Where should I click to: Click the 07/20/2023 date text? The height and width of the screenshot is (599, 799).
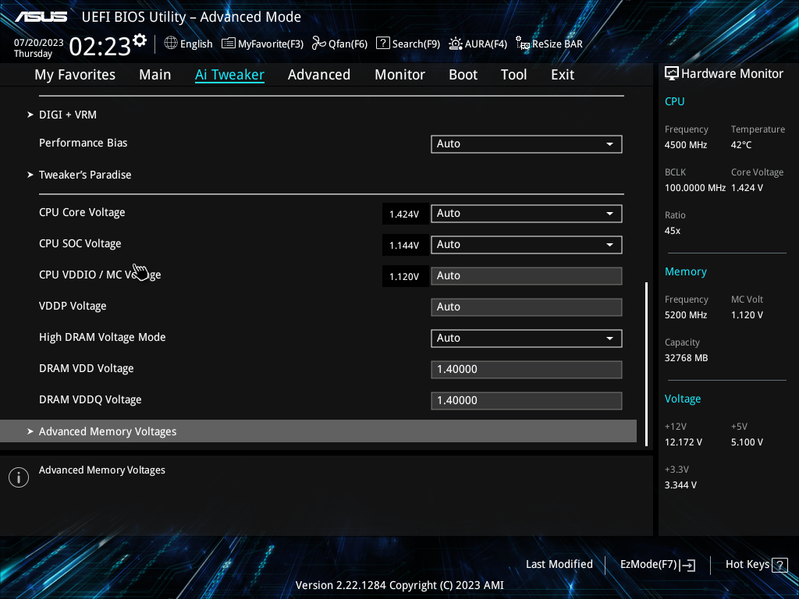click(x=39, y=43)
